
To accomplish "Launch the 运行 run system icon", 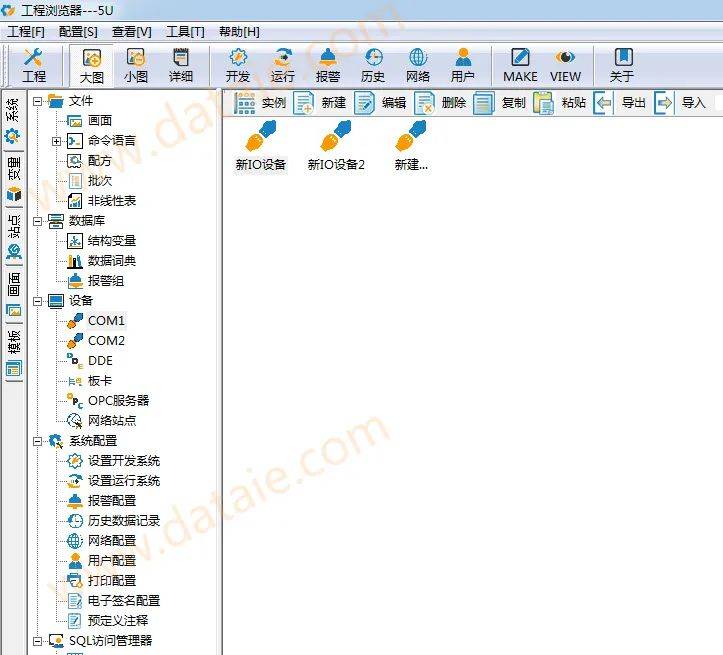I will pyautogui.click(x=282, y=65).
